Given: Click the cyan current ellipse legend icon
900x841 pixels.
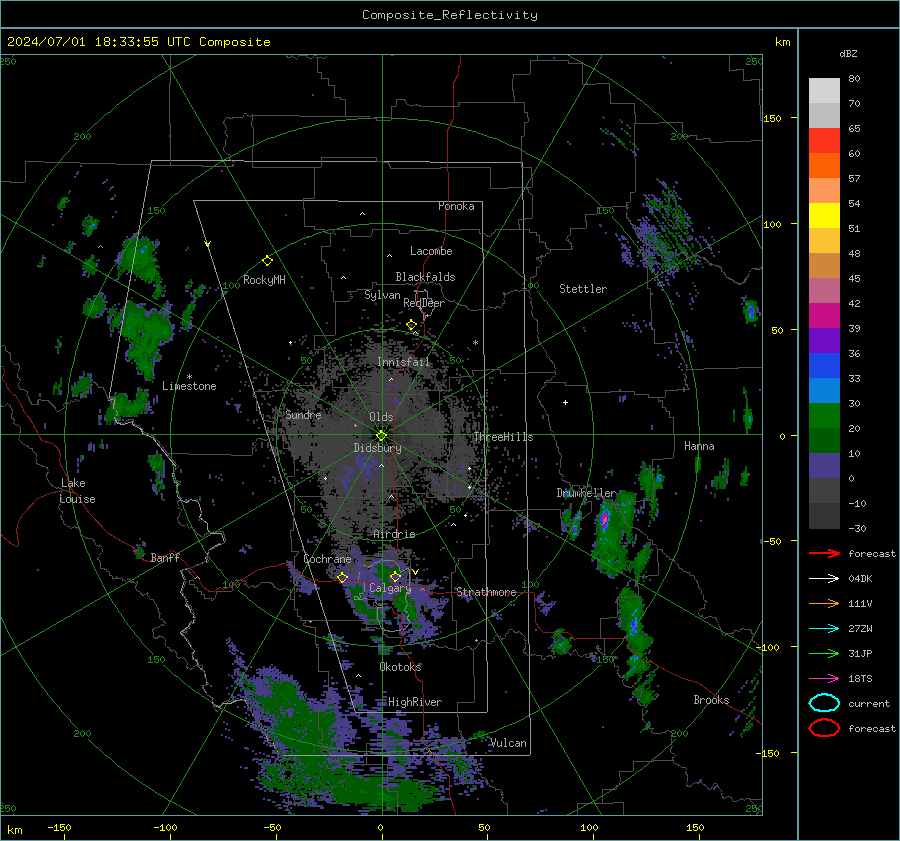Looking at the screenshot, I should point(824,703).
